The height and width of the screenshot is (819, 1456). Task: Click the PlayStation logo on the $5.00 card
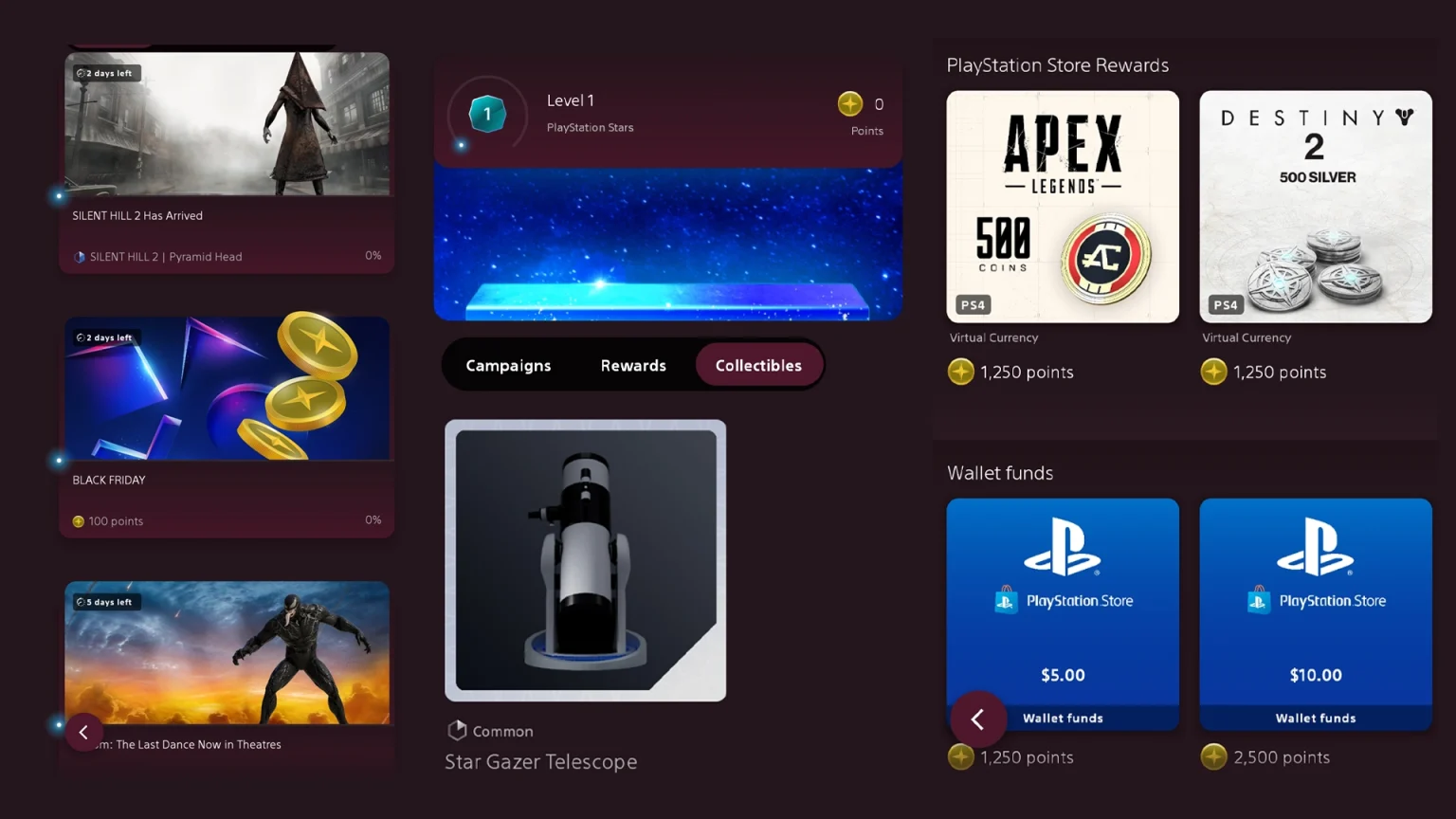click(x=1063, y=547)
